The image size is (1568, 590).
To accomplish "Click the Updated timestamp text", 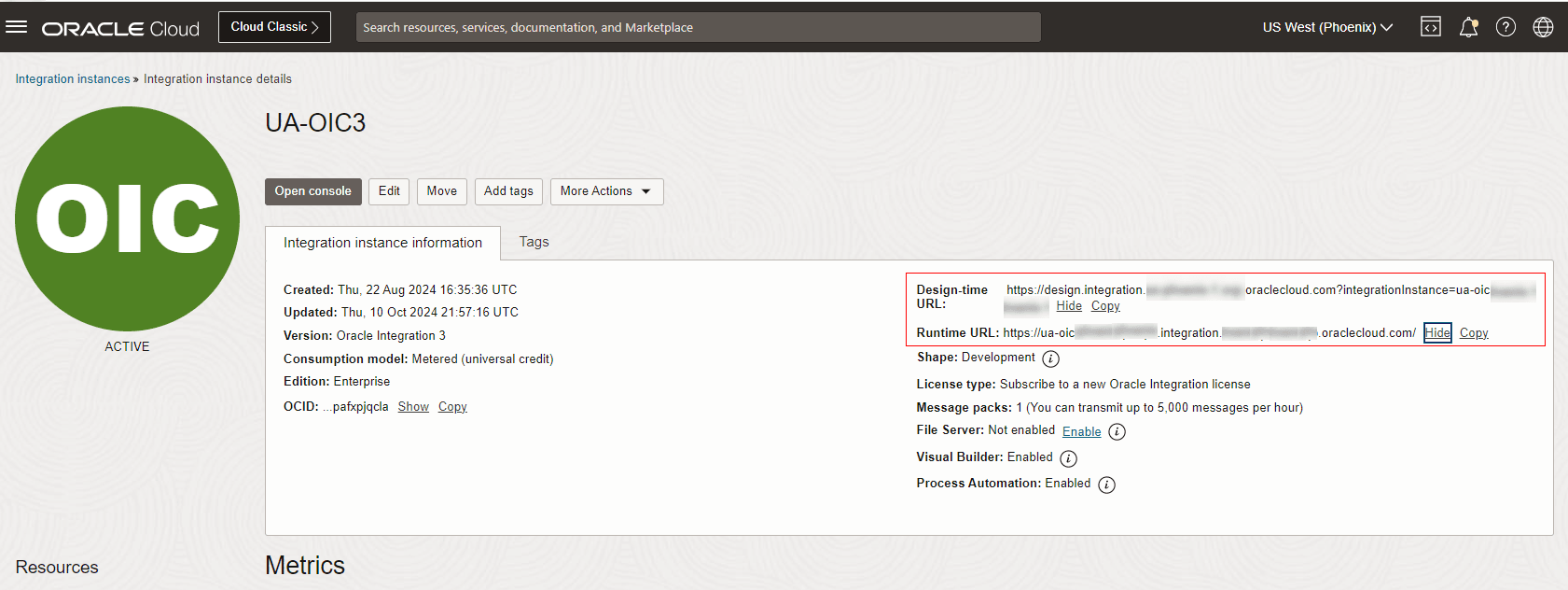I will tap(401, 313).
